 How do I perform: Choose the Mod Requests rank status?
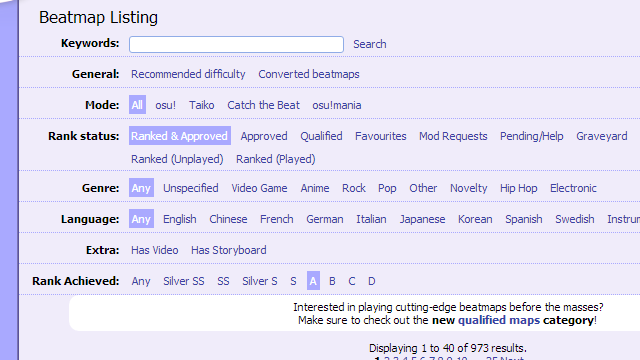click(453, 136)
